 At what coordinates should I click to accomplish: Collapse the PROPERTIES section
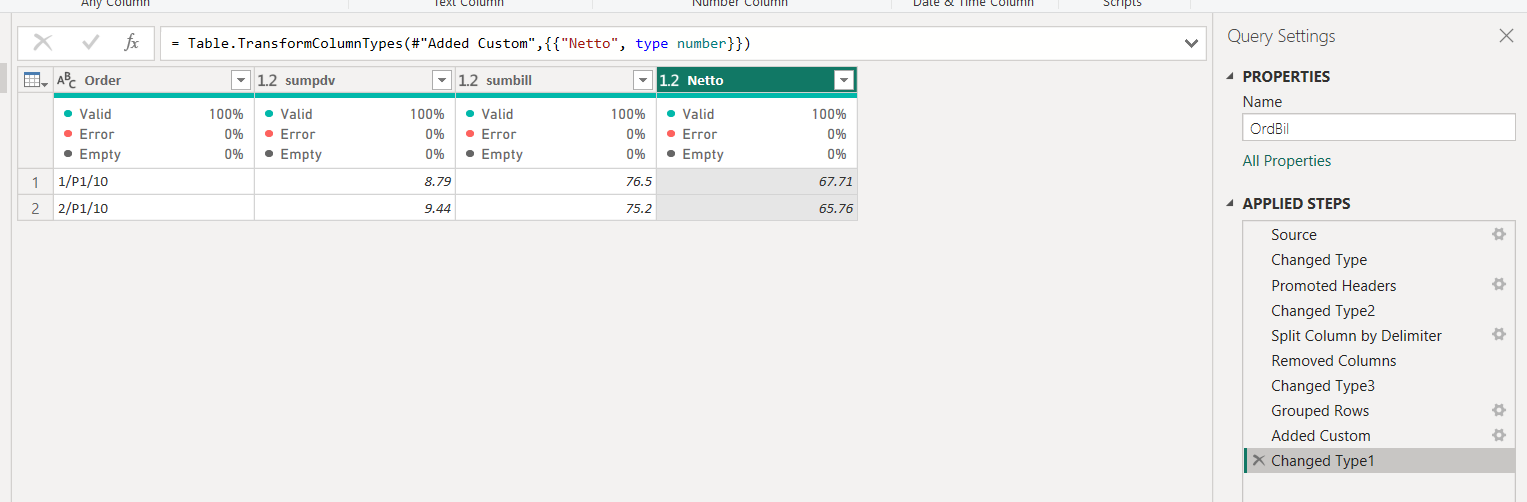click(1231, 77)
